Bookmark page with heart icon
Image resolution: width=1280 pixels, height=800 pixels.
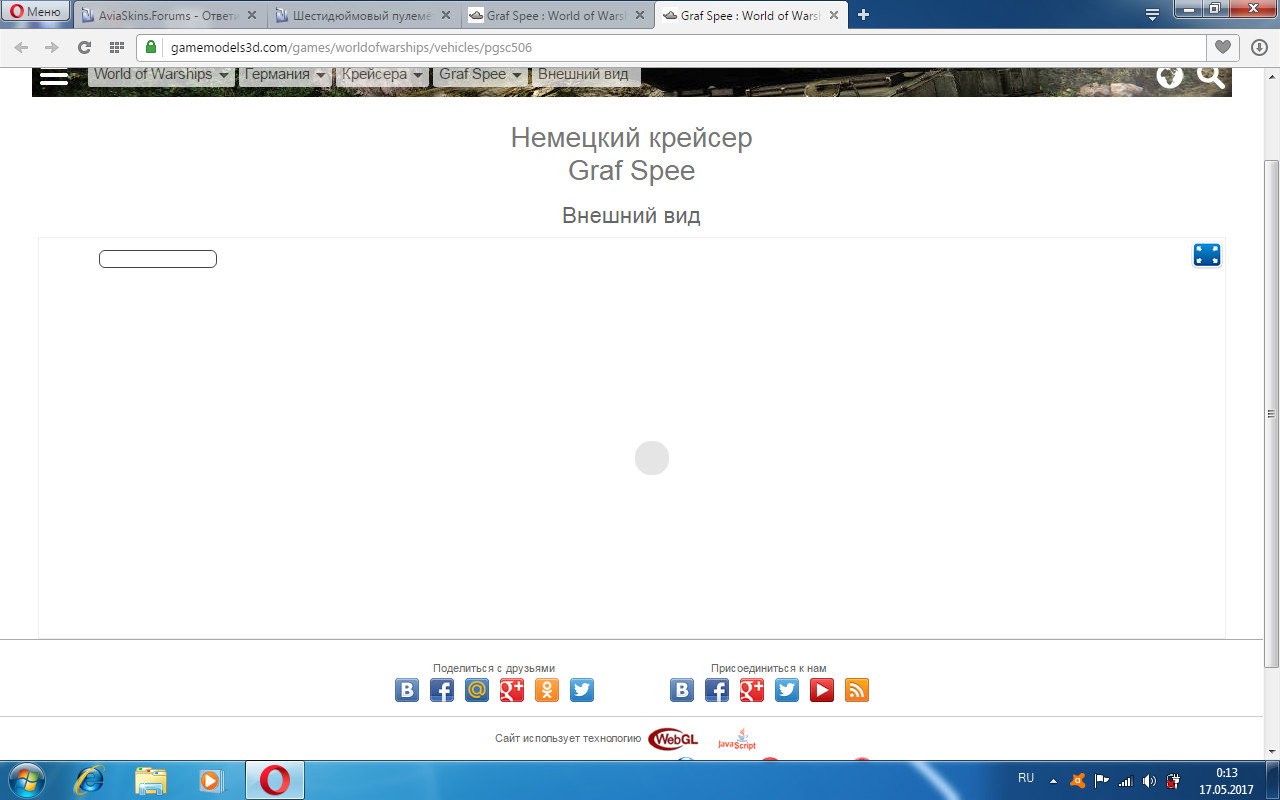[1222, 47]
